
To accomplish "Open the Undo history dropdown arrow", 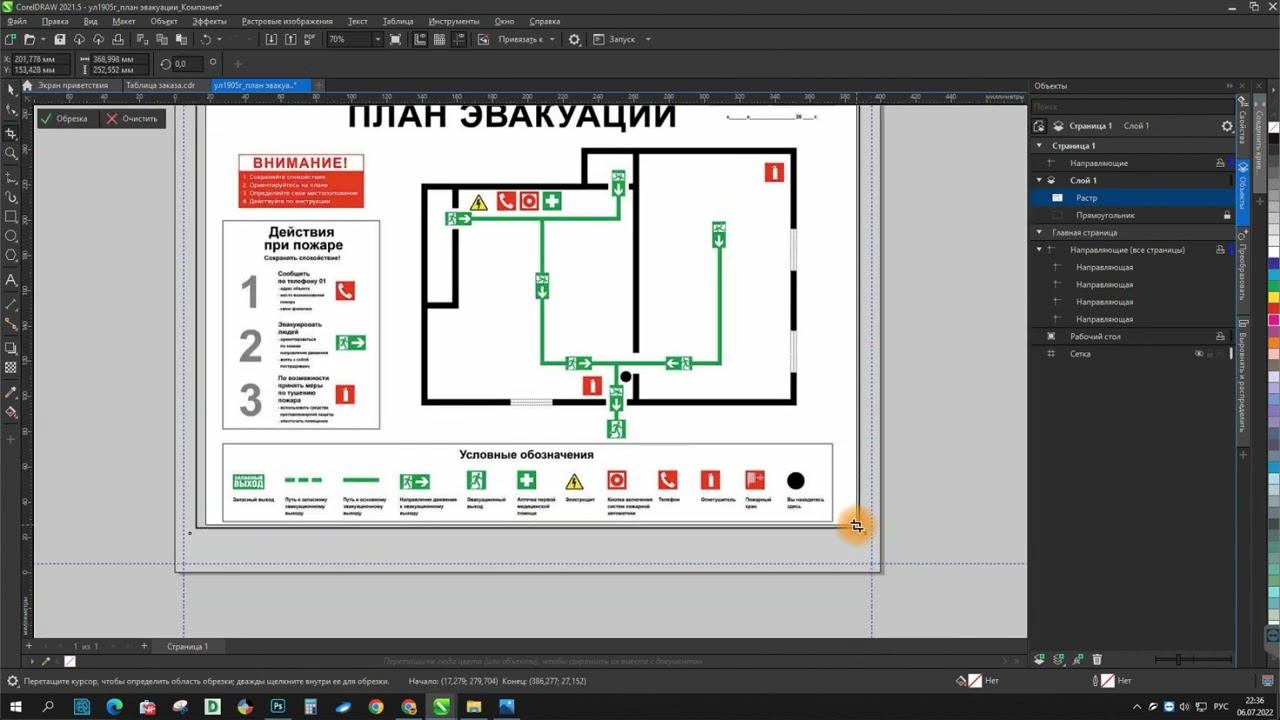I will pyautogui.click(x=219, y=39).
